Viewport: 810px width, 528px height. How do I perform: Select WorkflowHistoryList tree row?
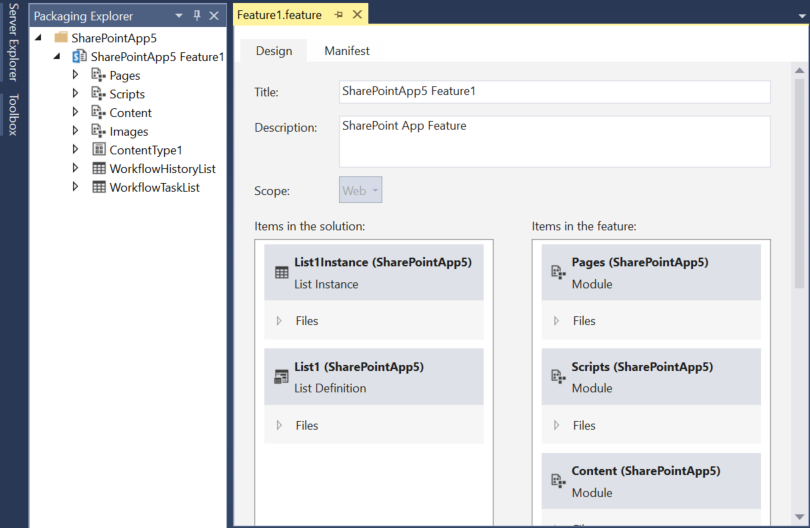tap(162, 169)
